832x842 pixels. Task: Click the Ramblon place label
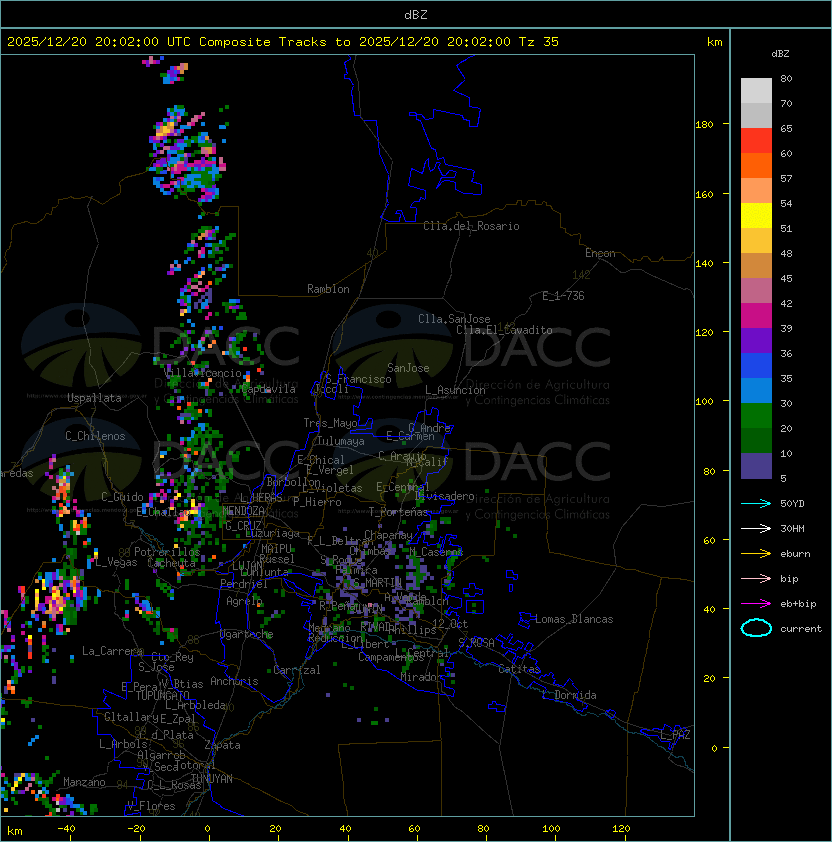click(x=328, y=289)
